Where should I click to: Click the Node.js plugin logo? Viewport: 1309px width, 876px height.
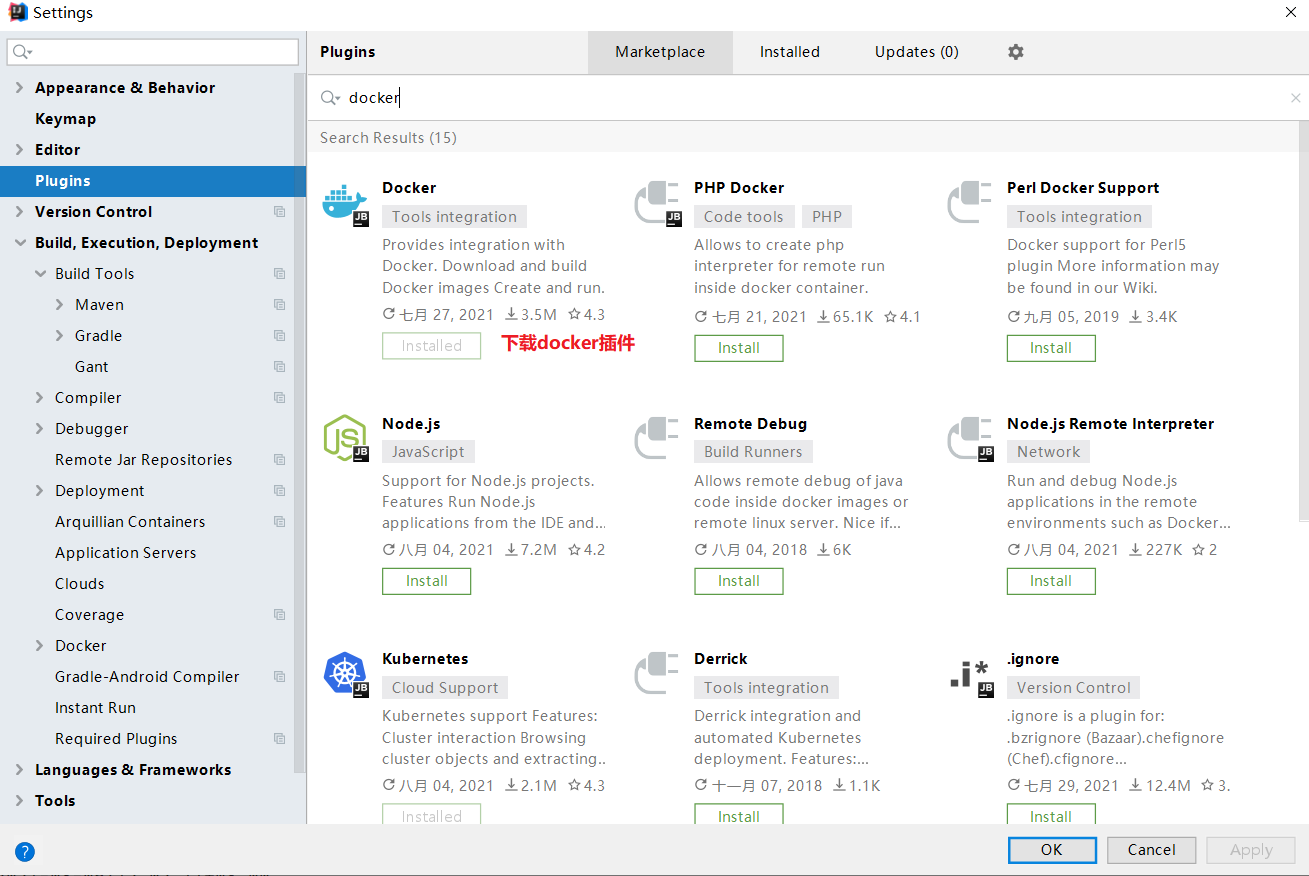345,439
